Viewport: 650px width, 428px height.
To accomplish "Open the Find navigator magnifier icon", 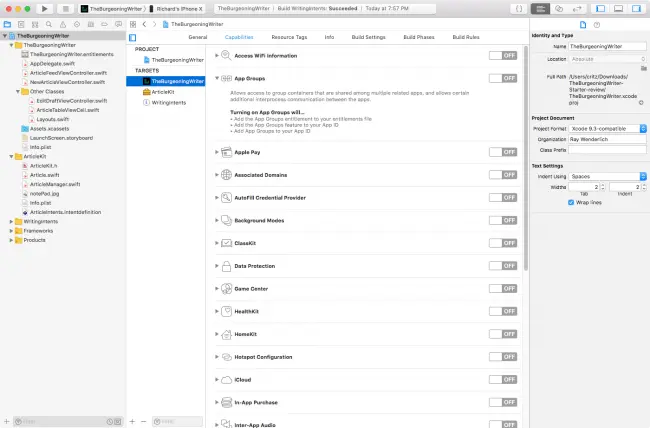I will click(x=49, y=24).
